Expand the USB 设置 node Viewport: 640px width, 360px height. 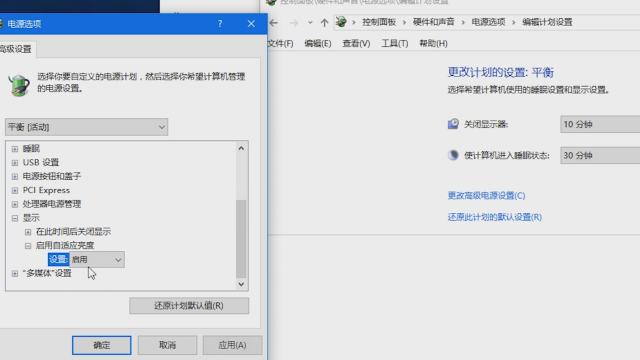coord(15,163)
